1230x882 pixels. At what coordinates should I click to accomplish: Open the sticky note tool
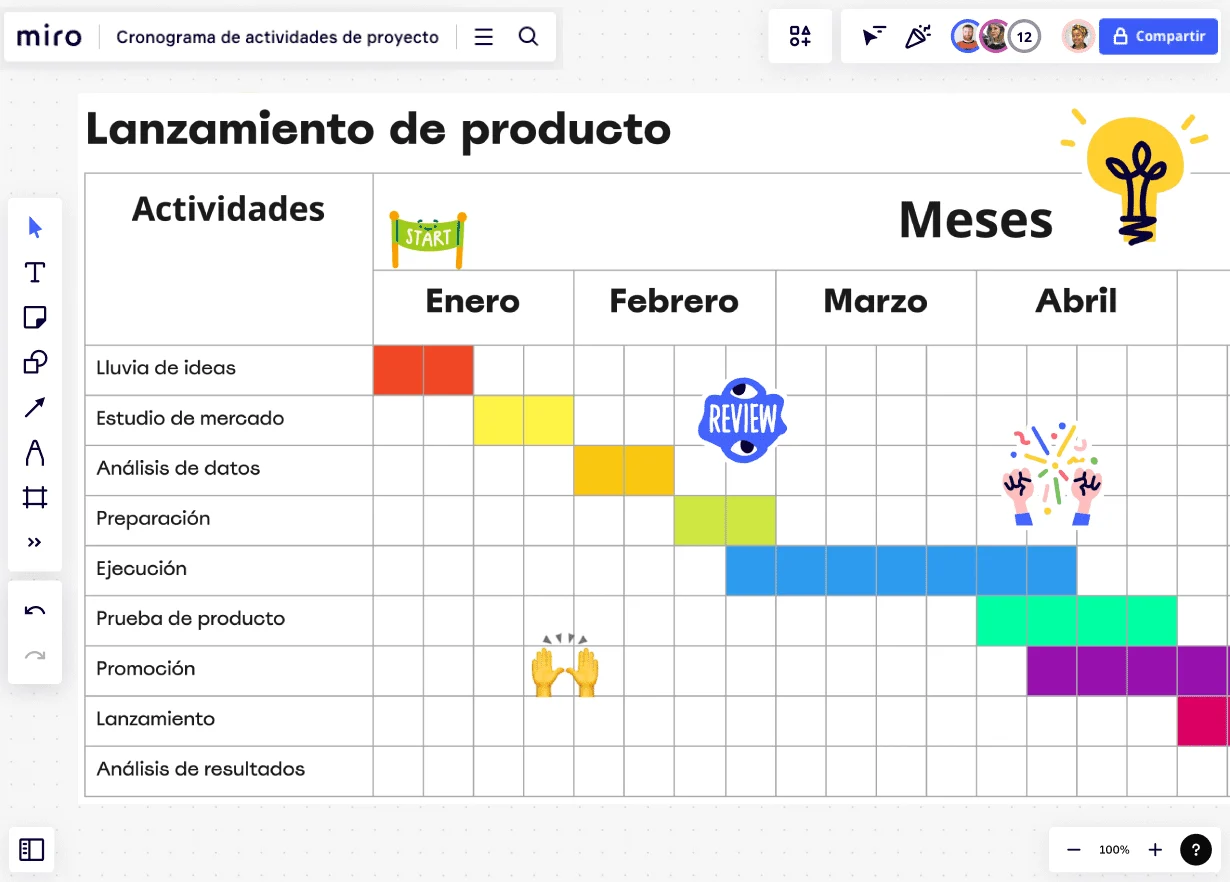pos(34,317)
